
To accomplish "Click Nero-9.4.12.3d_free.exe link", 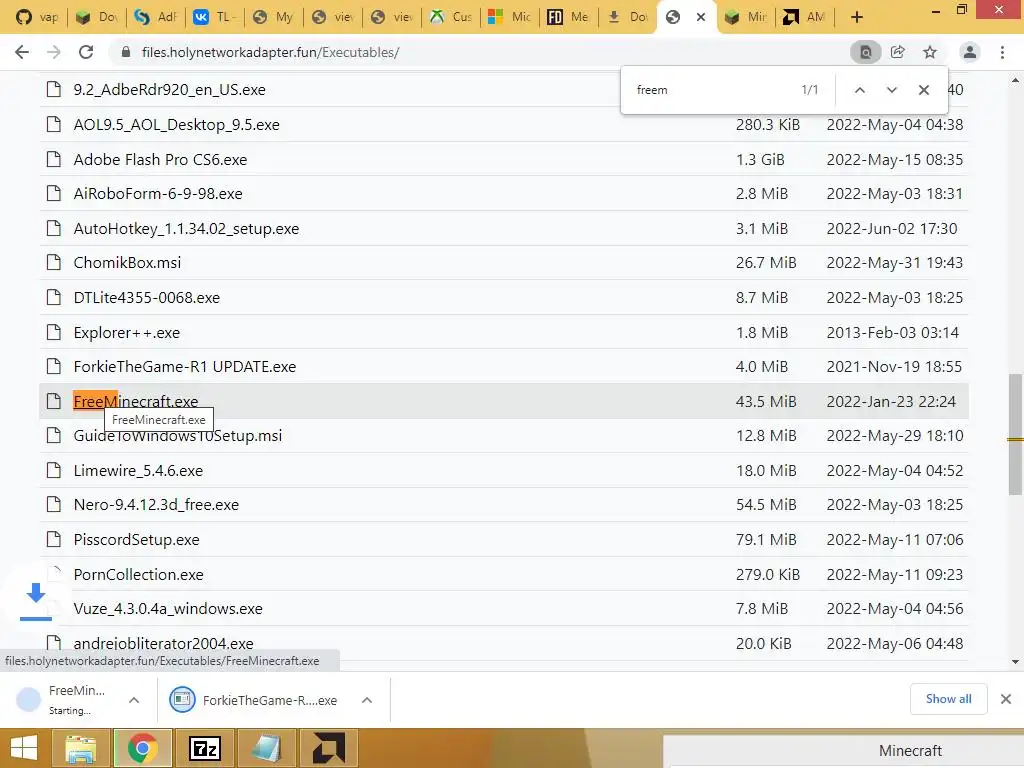I will 156,505.
